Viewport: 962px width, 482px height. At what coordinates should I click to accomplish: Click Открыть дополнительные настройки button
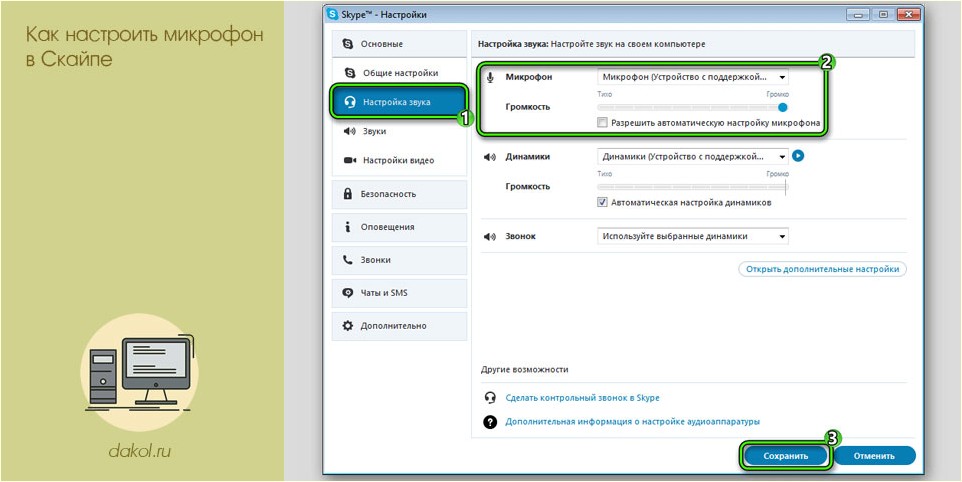click(822, 269)
